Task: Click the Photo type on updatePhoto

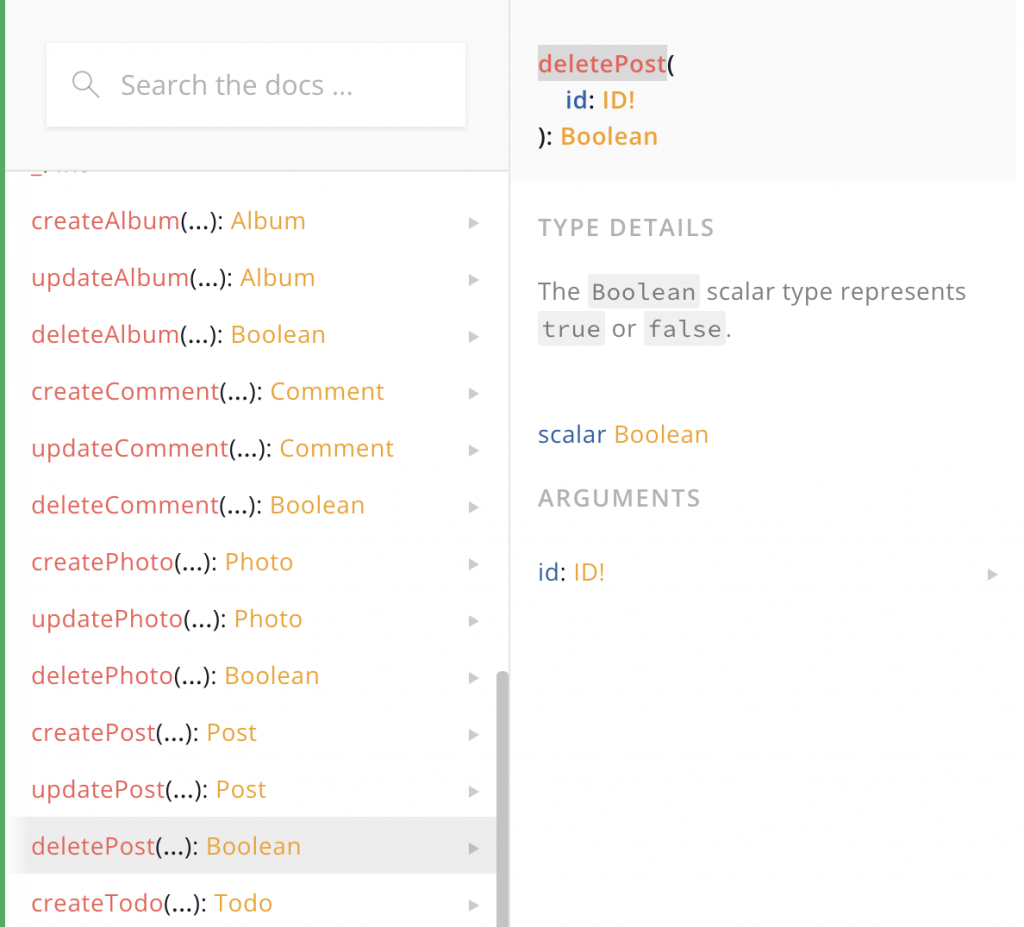Action: [x=268, y=620]
